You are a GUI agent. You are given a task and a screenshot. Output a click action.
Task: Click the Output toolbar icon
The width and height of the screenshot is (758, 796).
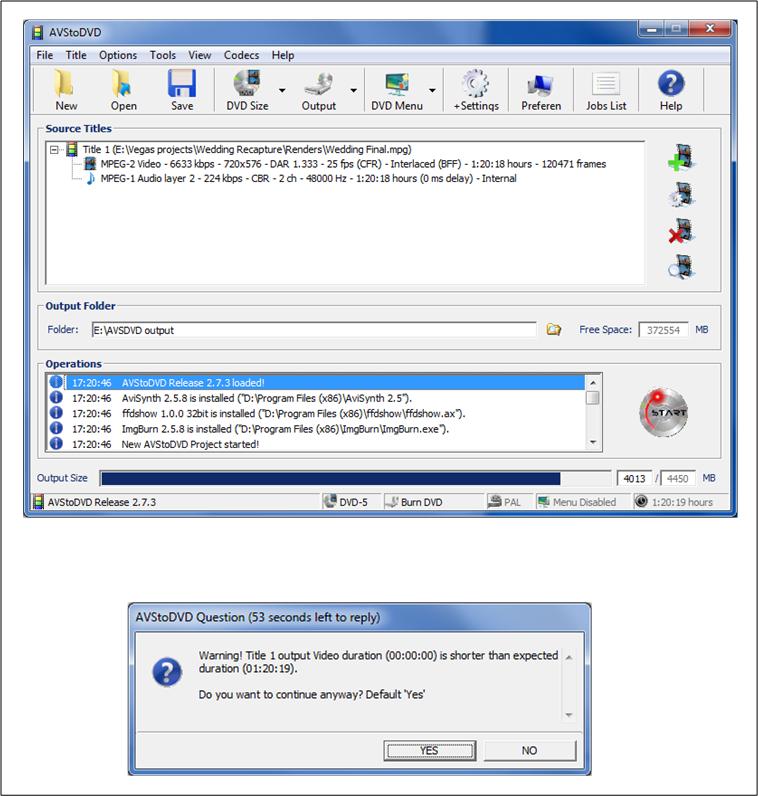(319, 90)
